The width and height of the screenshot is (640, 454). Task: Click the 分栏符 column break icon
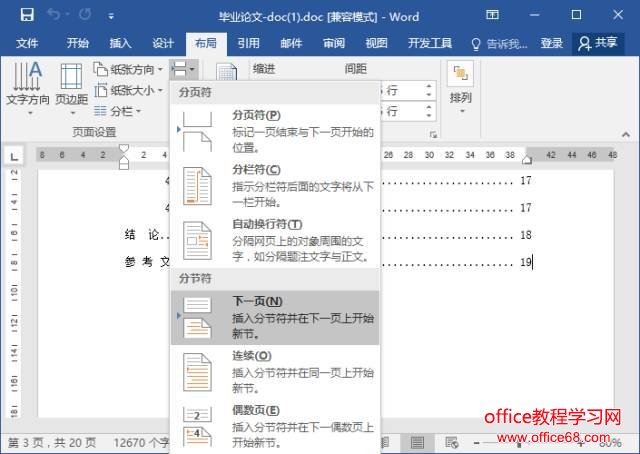click(197, 186)
